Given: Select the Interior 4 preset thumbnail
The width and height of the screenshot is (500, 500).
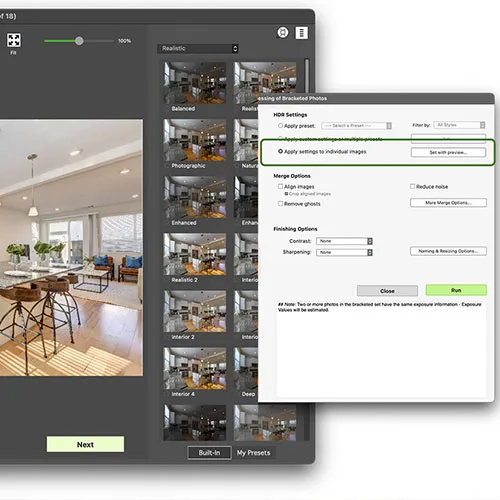Looking at the screenshot, I should click(x=195, y=369).
